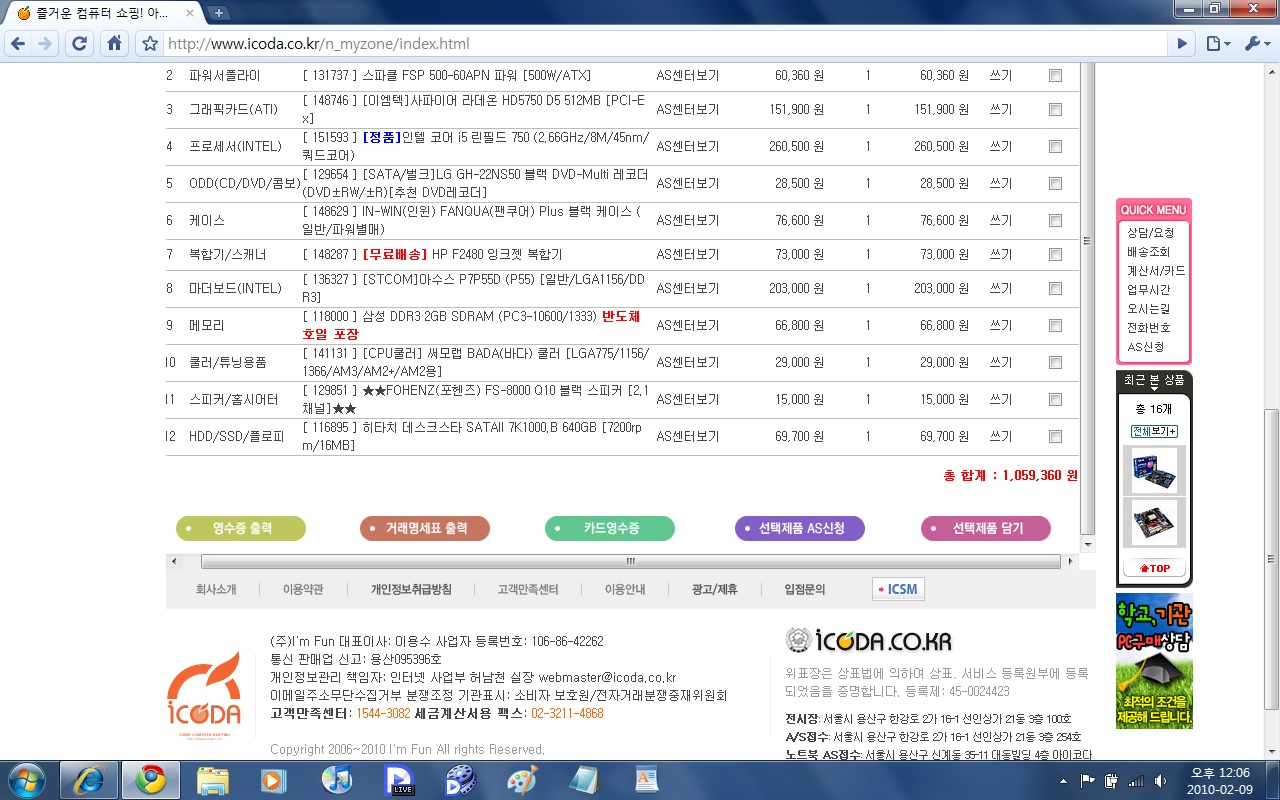Check the box for 메모리 row
The height and width of the screenshot is (800, 1280).
pyautogui.click(x=1055, y=325)
